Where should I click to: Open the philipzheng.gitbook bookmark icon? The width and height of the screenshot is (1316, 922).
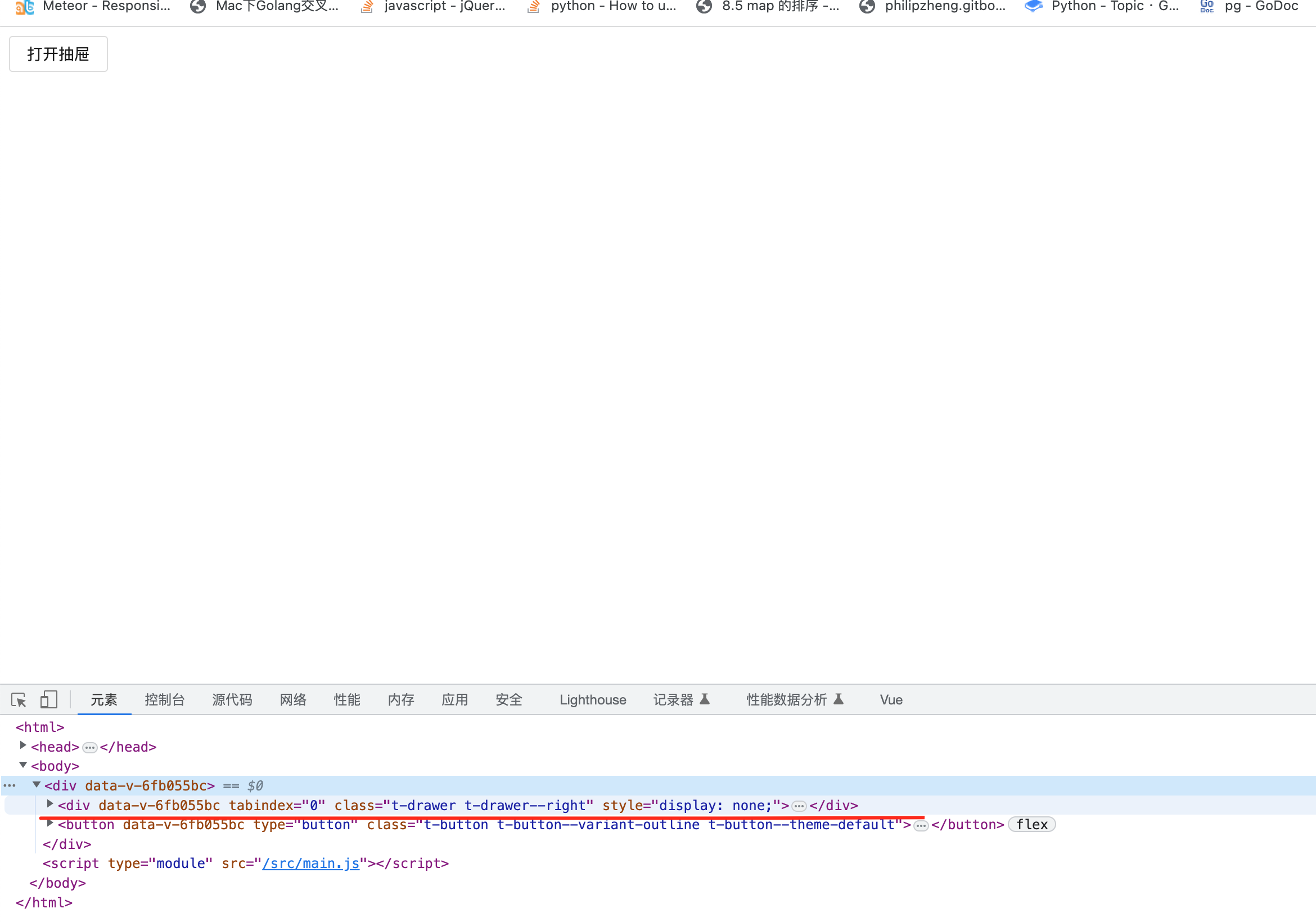point(866,7)
